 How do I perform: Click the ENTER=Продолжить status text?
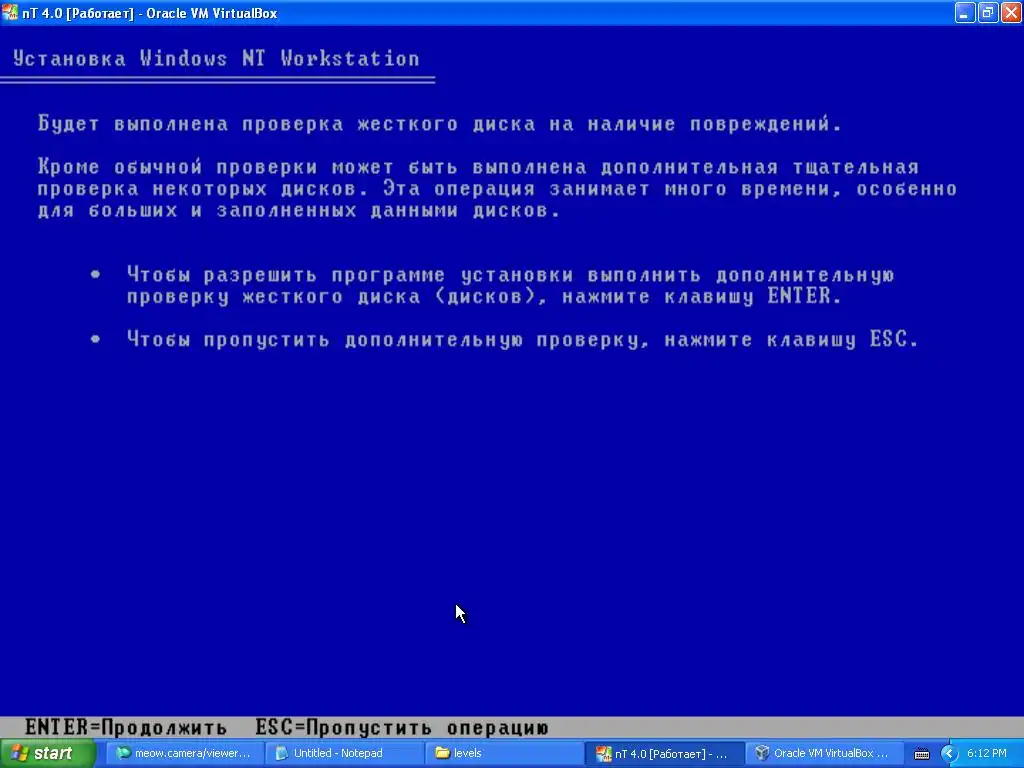(126, 728)
